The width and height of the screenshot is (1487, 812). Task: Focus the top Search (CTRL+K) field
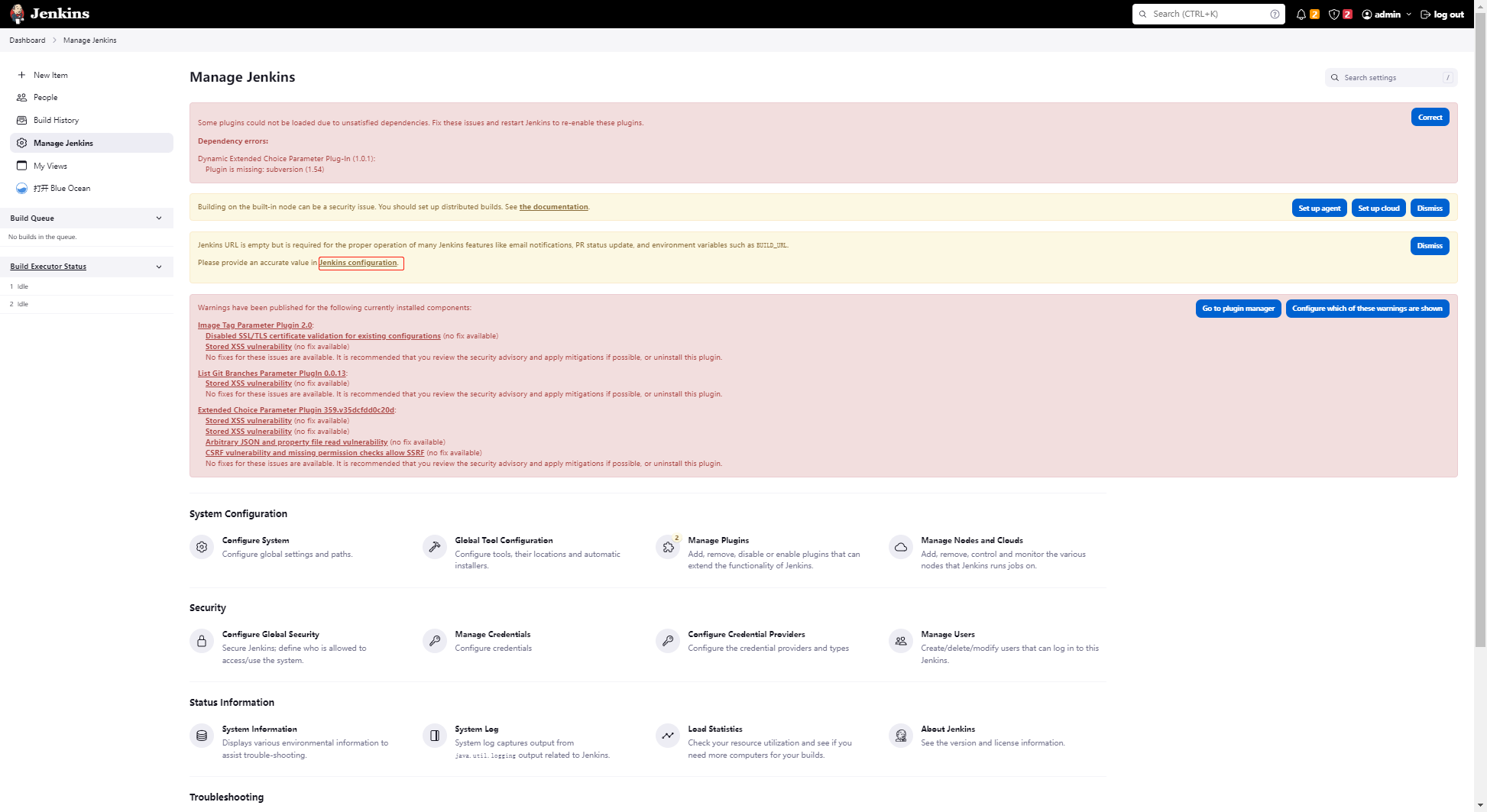[1209, 14]
